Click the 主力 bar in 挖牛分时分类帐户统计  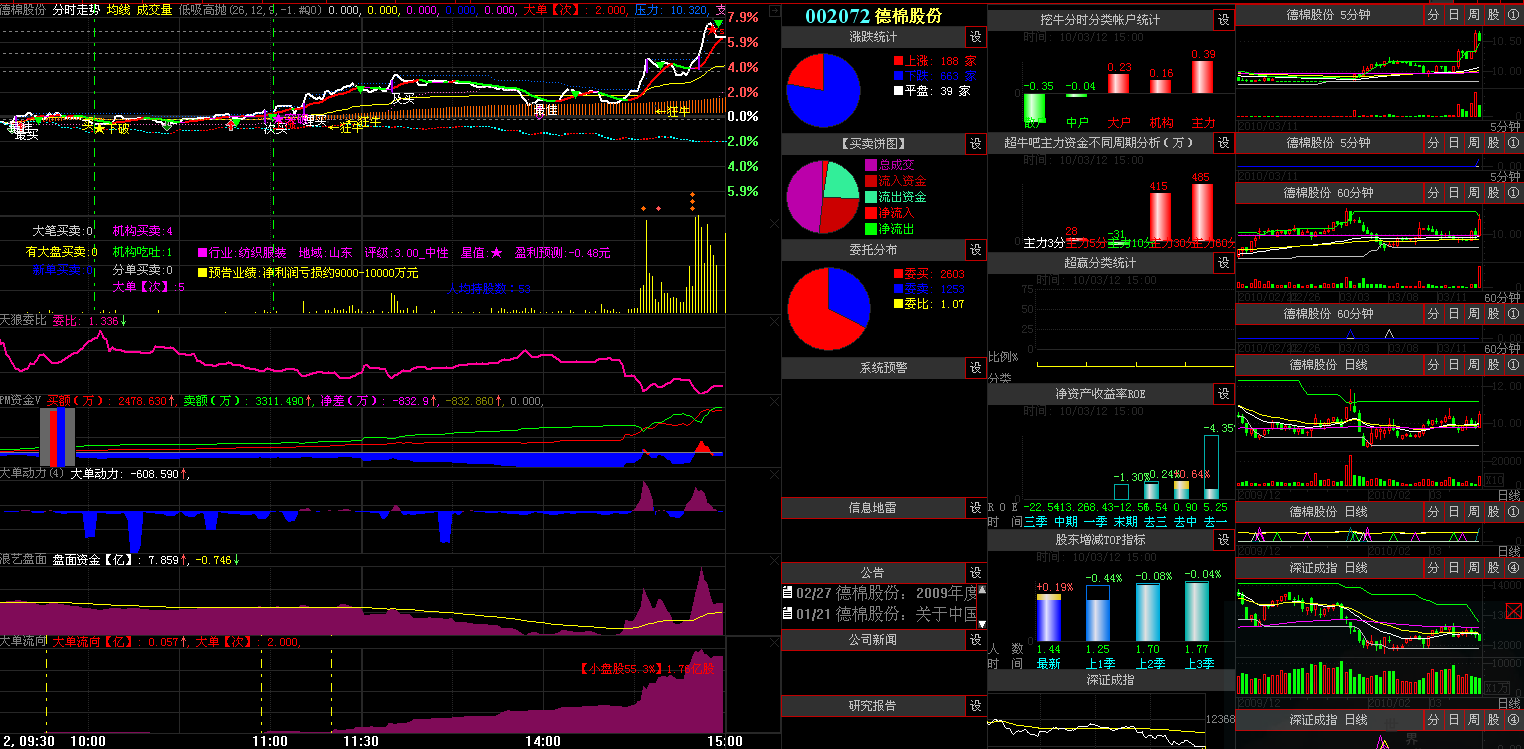(x=1204, y=77)
